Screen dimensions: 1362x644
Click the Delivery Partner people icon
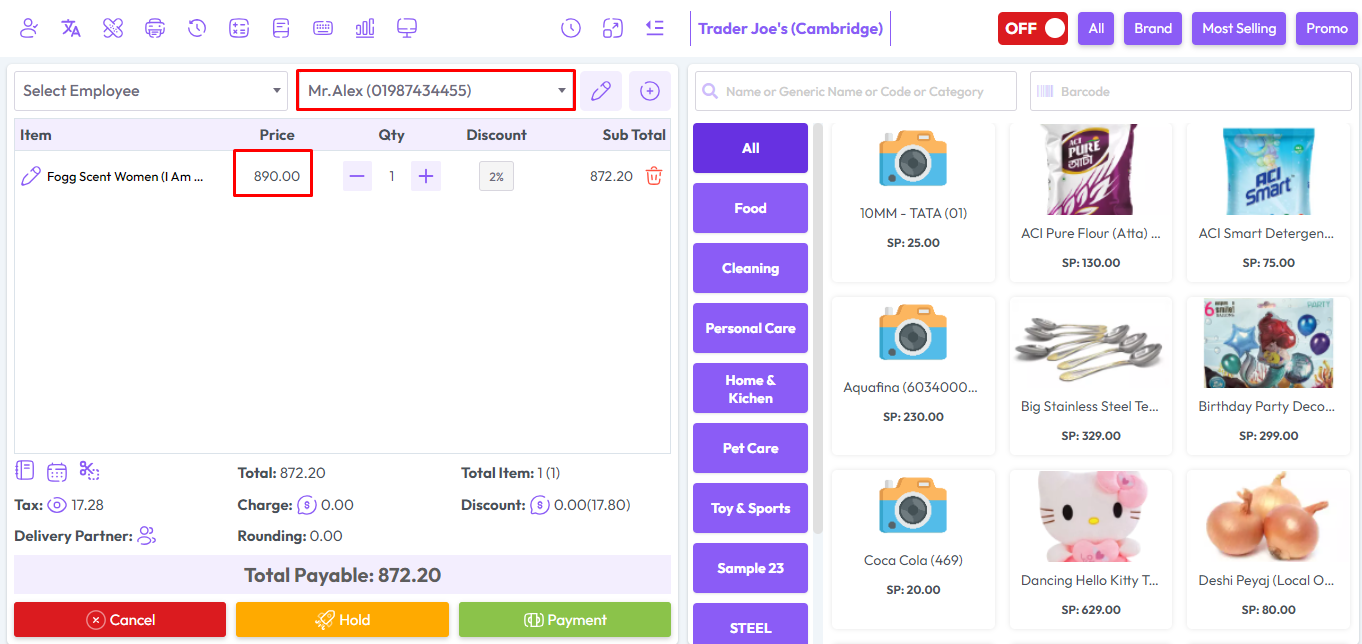click(x=147, y=536)
